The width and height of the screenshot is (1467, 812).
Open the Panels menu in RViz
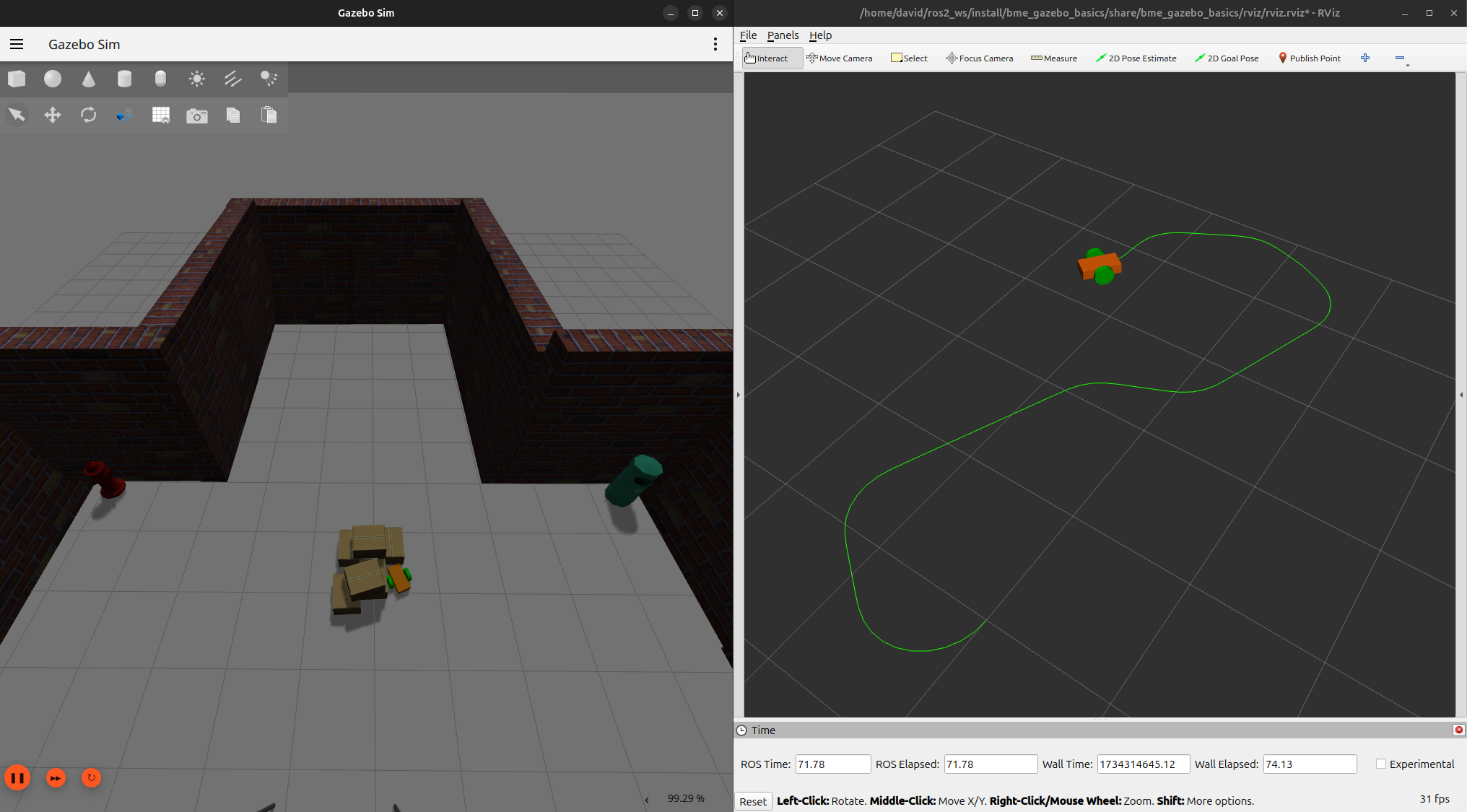[x=783, y=35]
